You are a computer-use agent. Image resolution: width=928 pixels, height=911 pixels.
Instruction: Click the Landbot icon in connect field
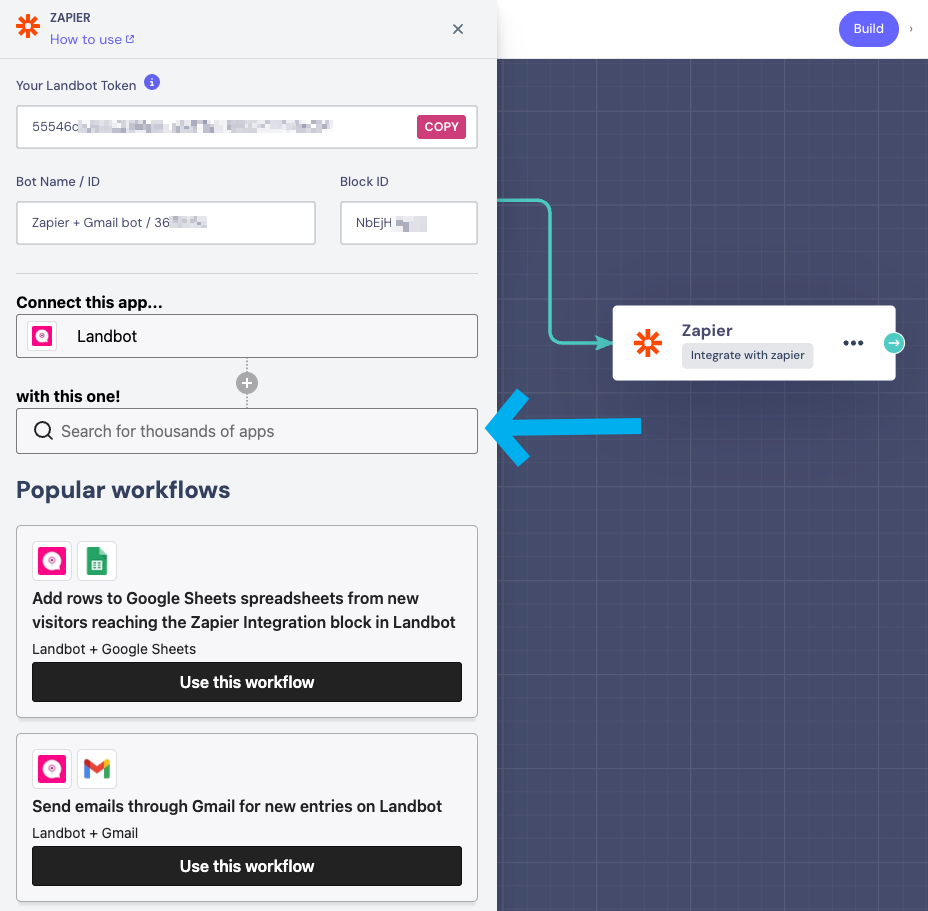(x=42, y=336)
